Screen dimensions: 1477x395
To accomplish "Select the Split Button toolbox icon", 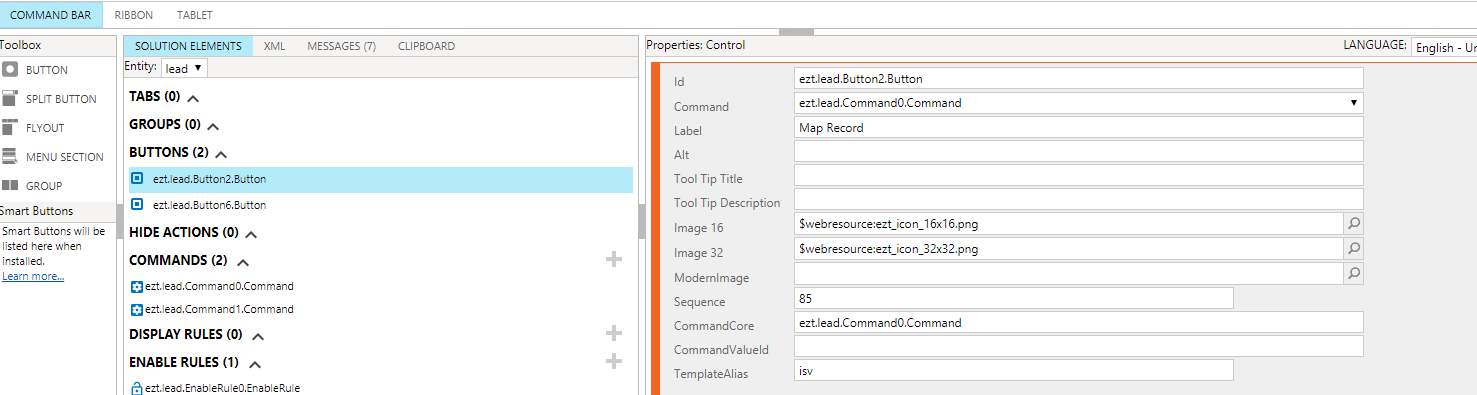I will click(x=10, y=99).
